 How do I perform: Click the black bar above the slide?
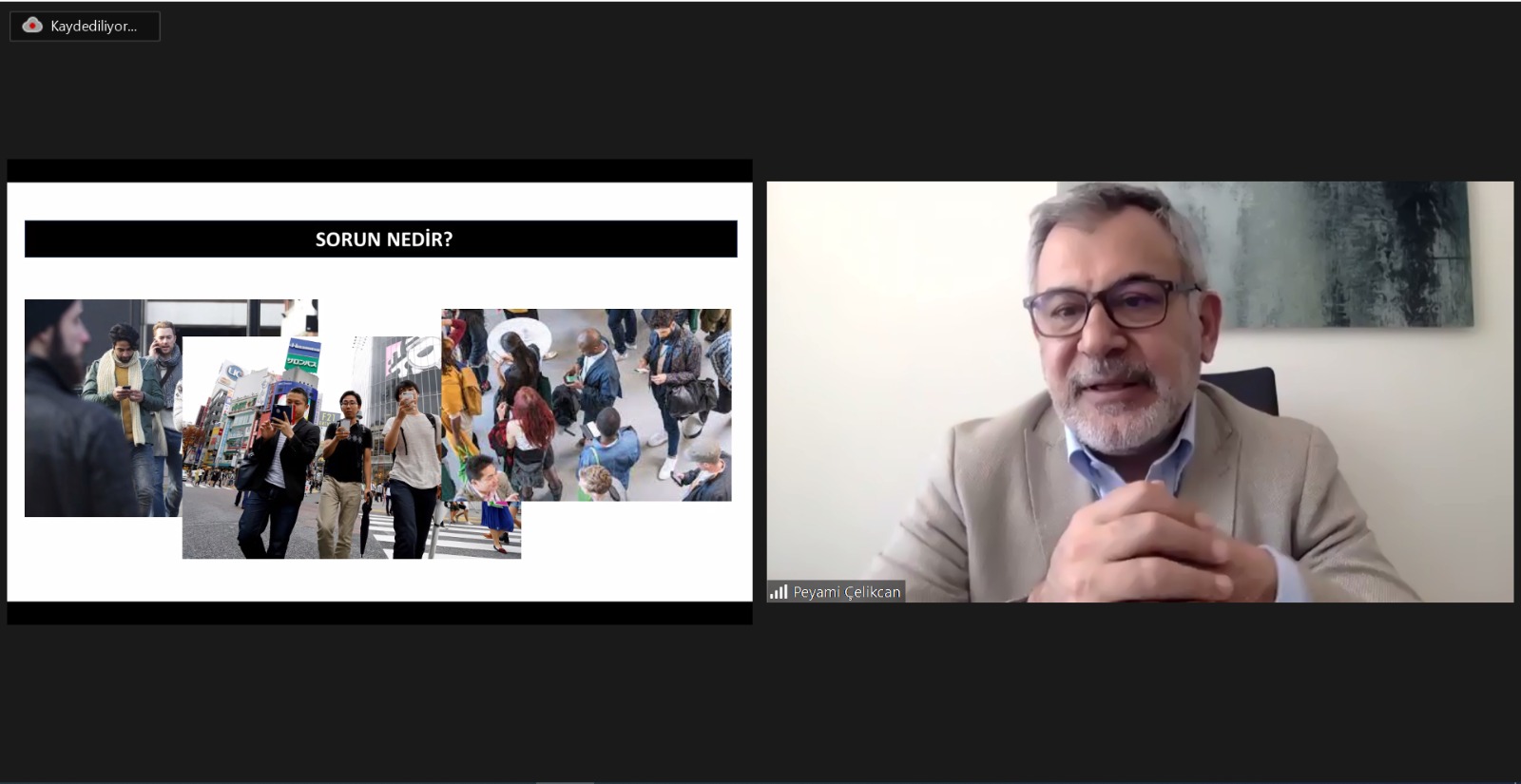(379, 170)
